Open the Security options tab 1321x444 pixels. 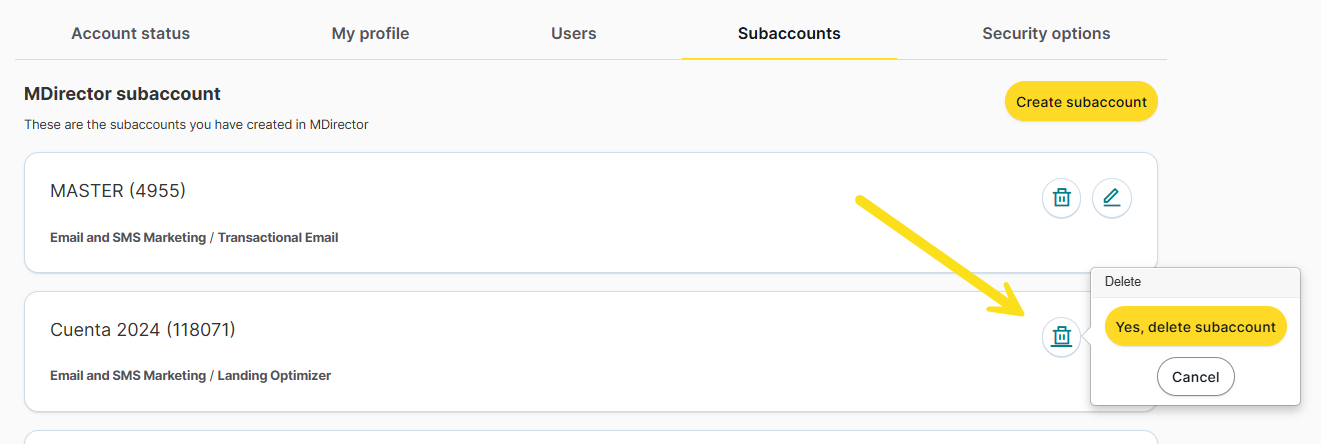pos(1046,33)
